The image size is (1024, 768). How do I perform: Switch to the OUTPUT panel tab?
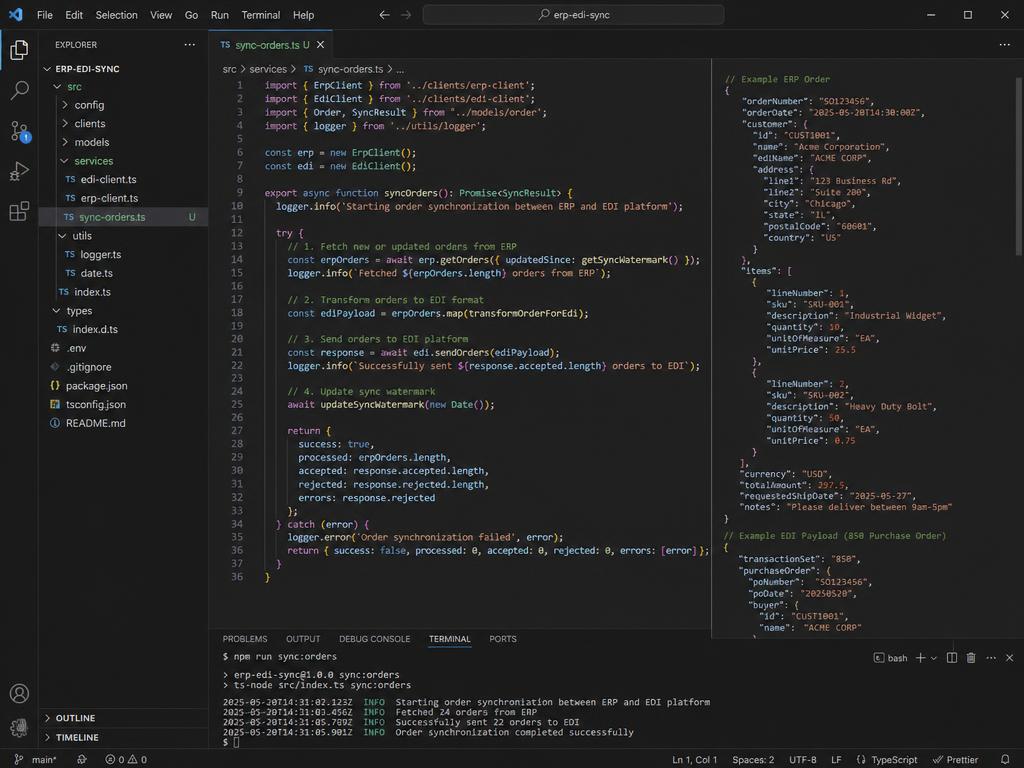(303, 639)
